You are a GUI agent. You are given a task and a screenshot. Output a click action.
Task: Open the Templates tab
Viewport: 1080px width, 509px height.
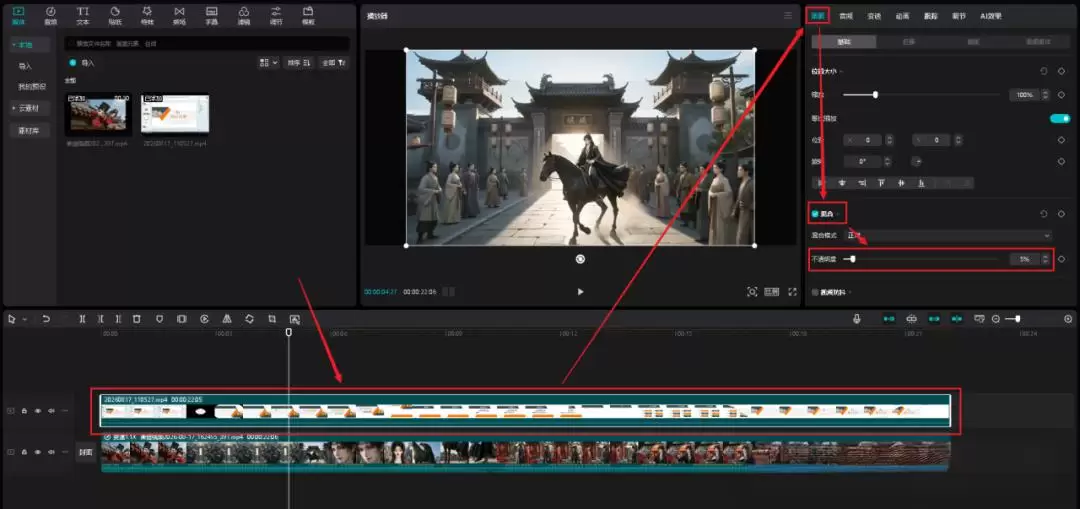click(308, 16)
